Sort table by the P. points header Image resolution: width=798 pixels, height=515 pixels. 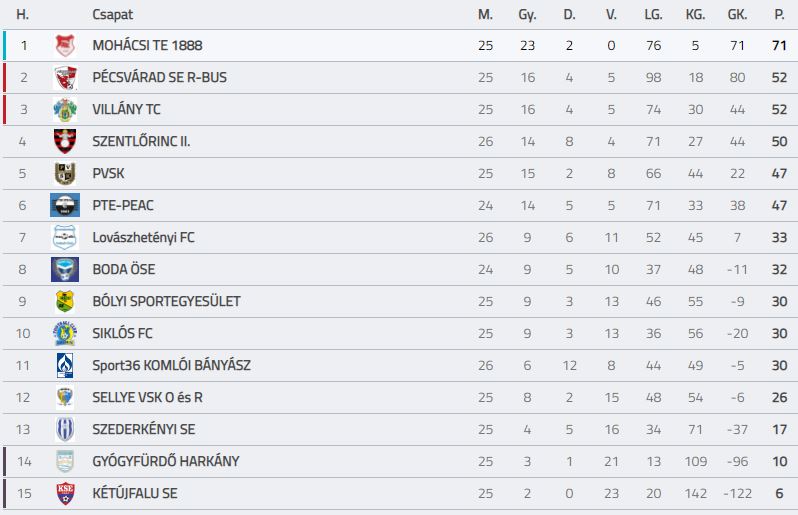tap(779, 15)
